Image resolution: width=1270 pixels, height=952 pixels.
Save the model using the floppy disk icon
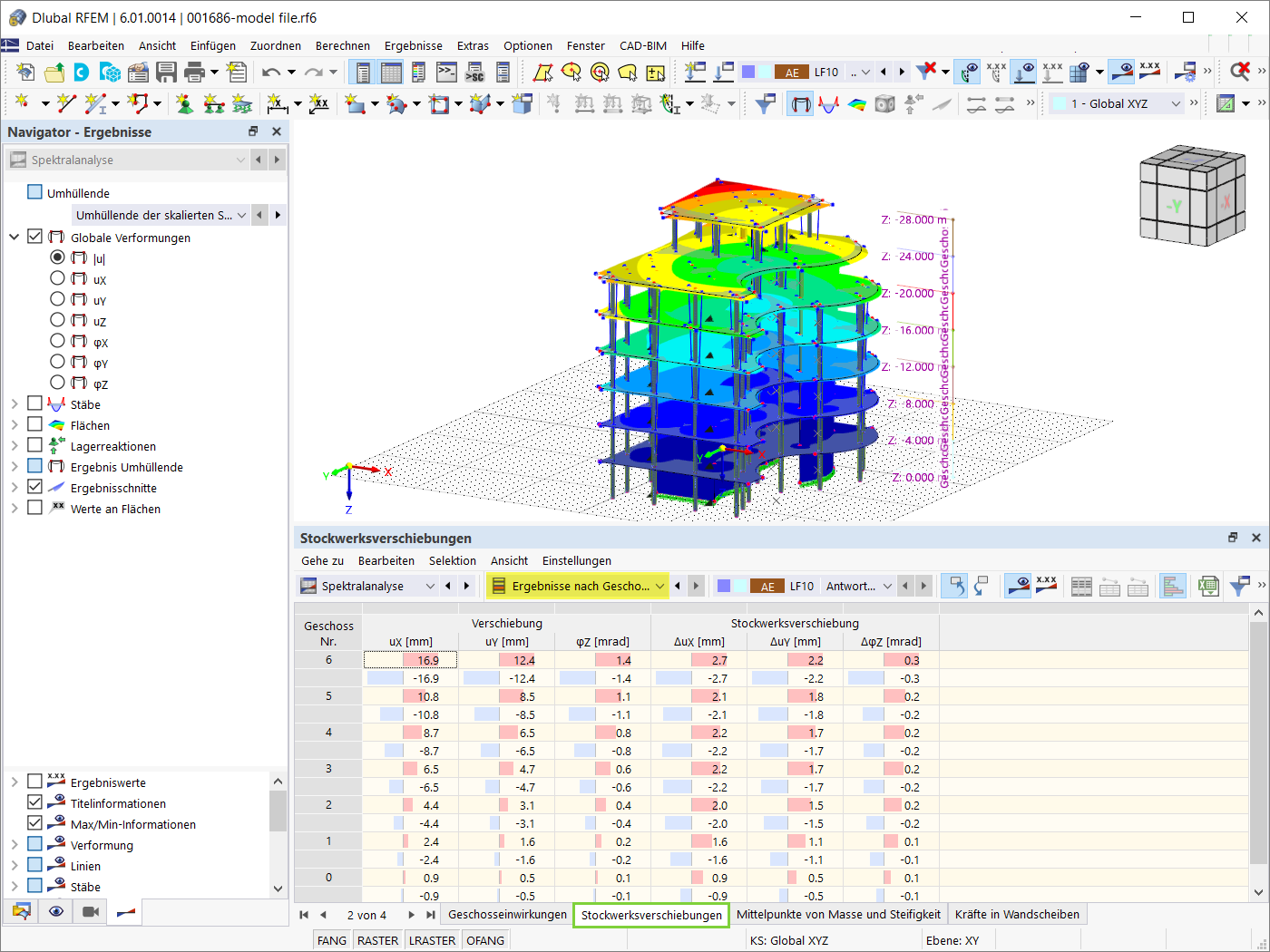pos(166,73)
